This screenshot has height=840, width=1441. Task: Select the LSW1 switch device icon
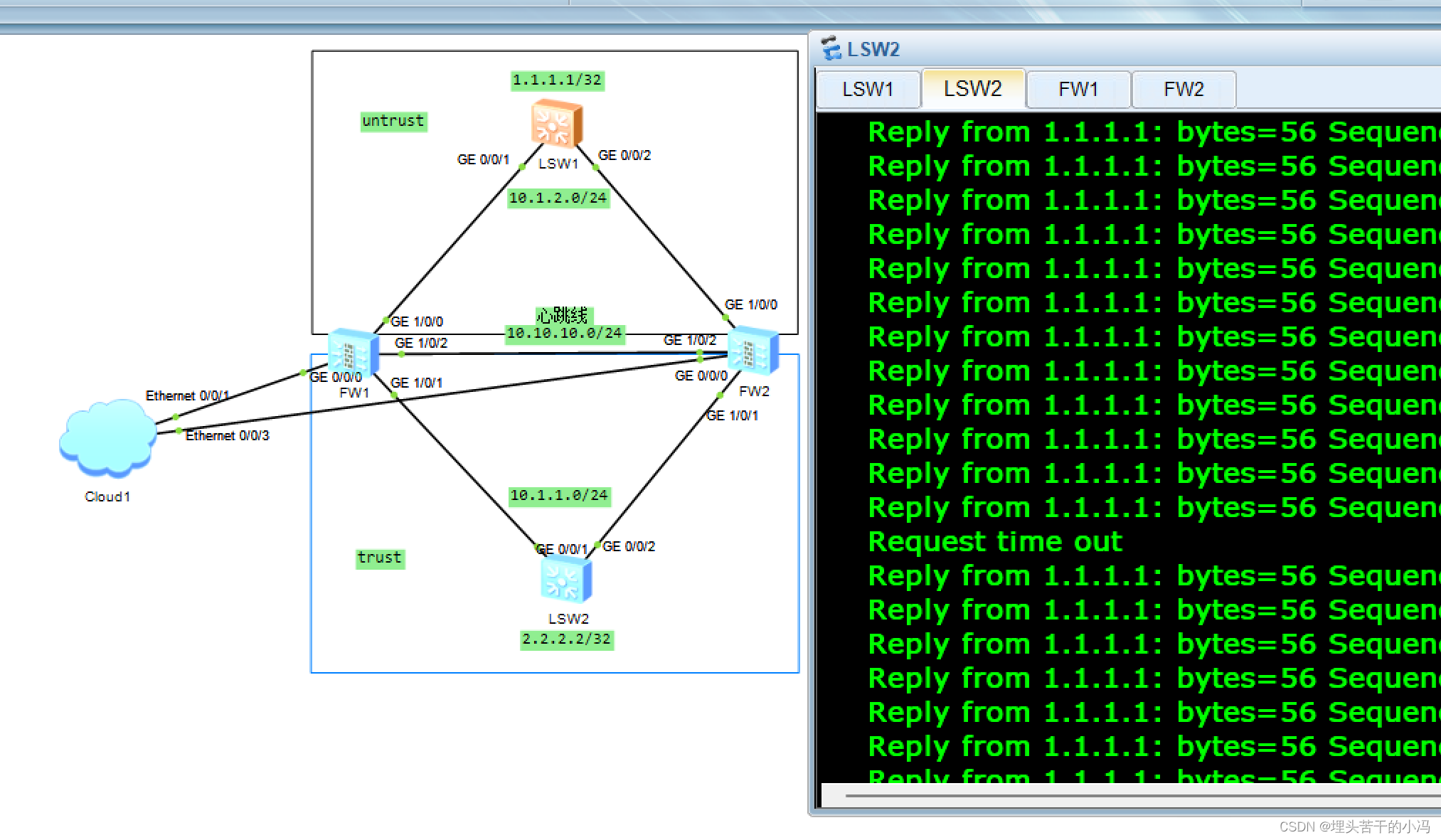(556, 124)
